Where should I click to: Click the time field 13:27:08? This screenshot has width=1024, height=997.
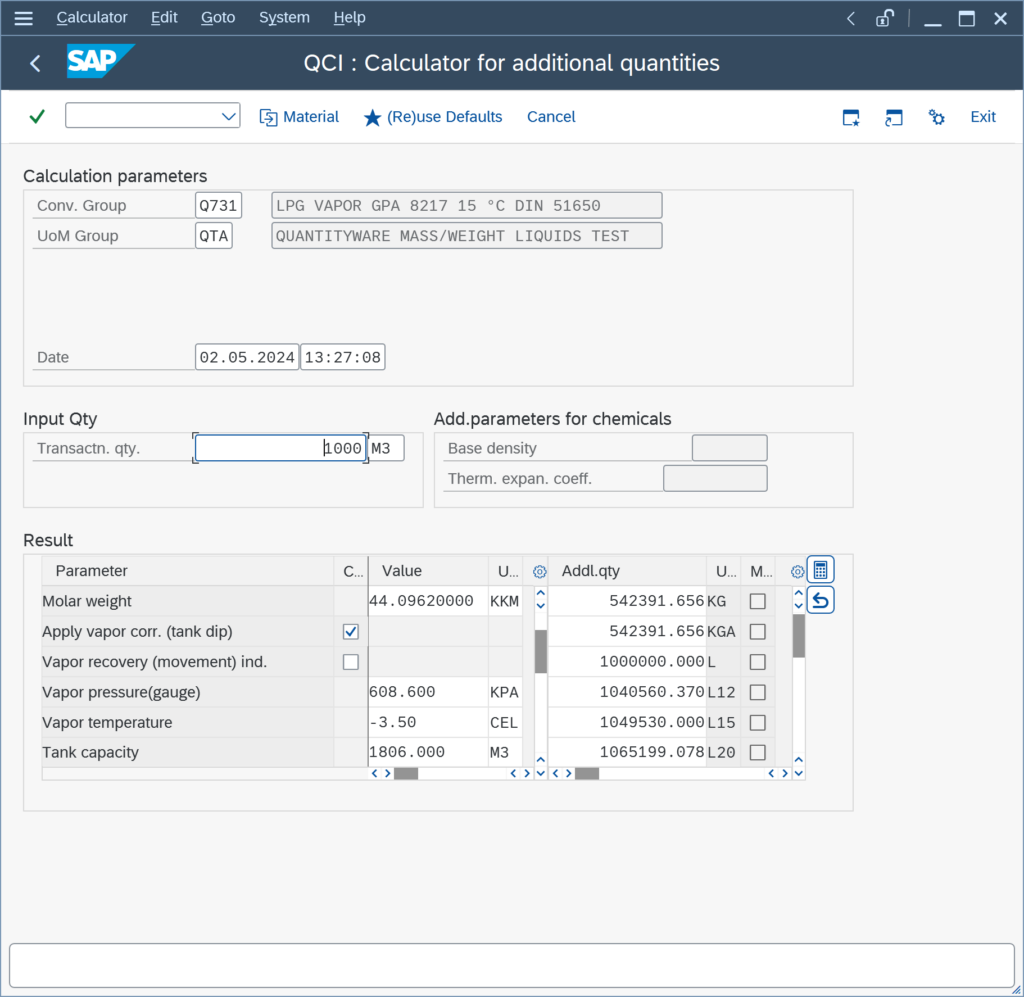click(342, 357)
